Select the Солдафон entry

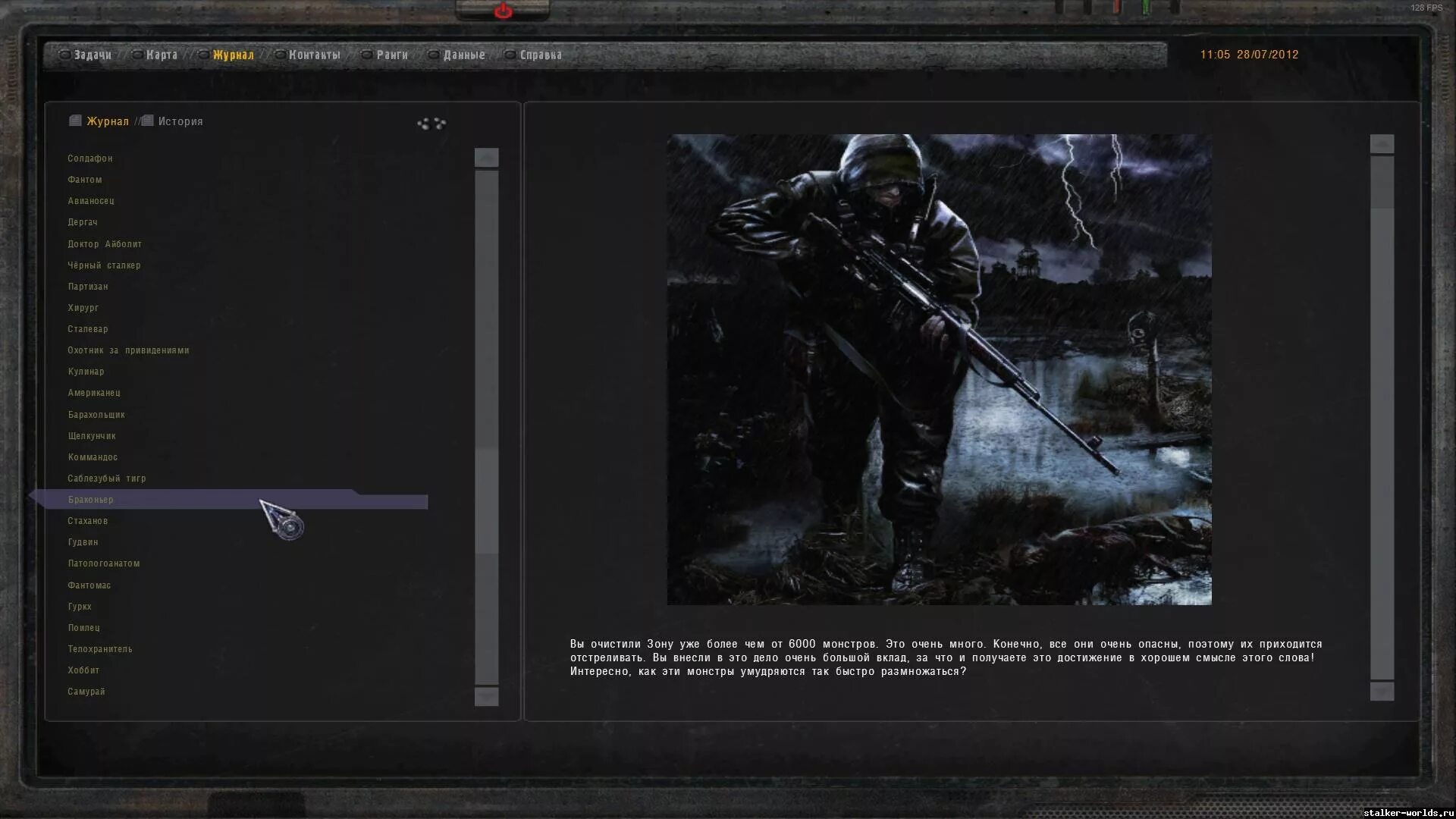coord(90,158)
